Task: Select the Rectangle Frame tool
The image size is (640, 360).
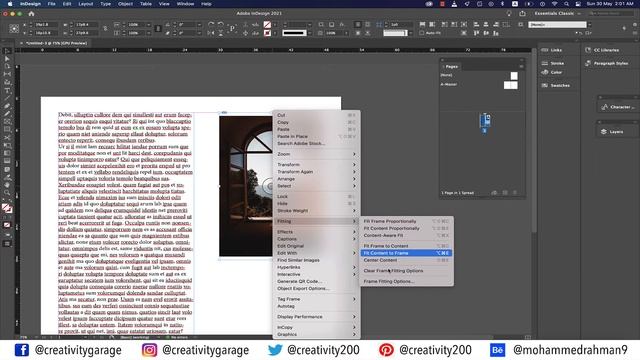Action: pos(7,122)
